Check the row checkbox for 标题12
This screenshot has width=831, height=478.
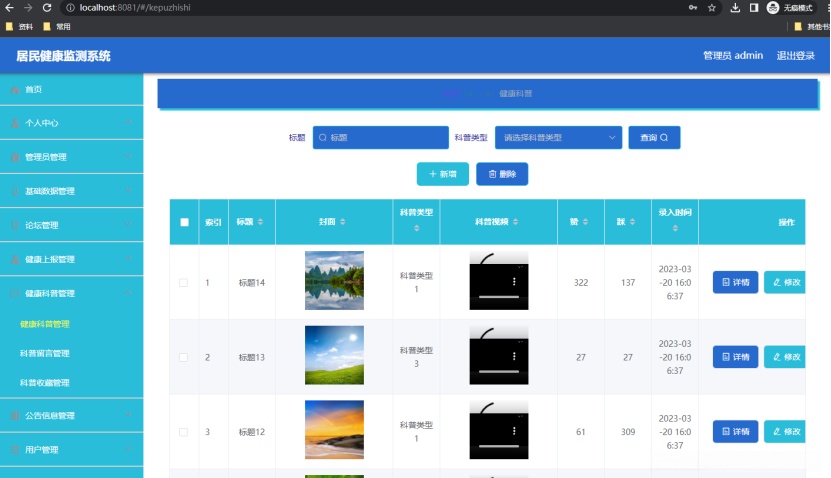pyautogui.click(x=183, y=432)
